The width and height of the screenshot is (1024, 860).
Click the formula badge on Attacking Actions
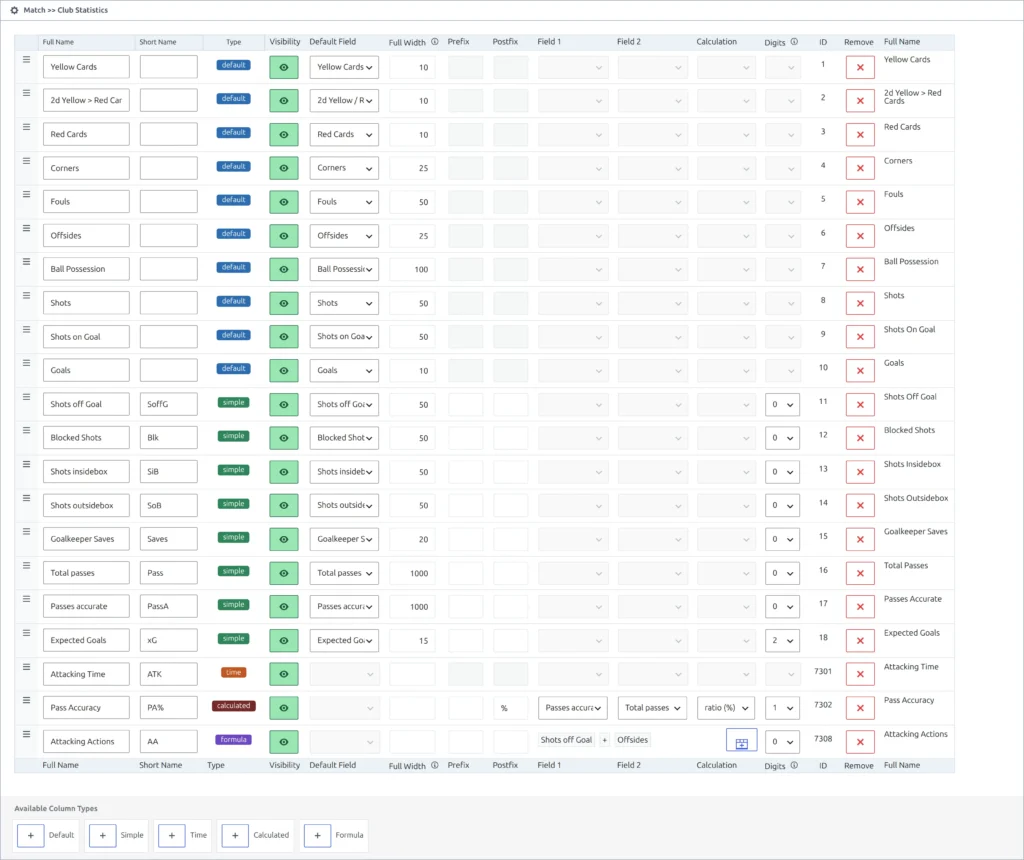coord(233,740)
